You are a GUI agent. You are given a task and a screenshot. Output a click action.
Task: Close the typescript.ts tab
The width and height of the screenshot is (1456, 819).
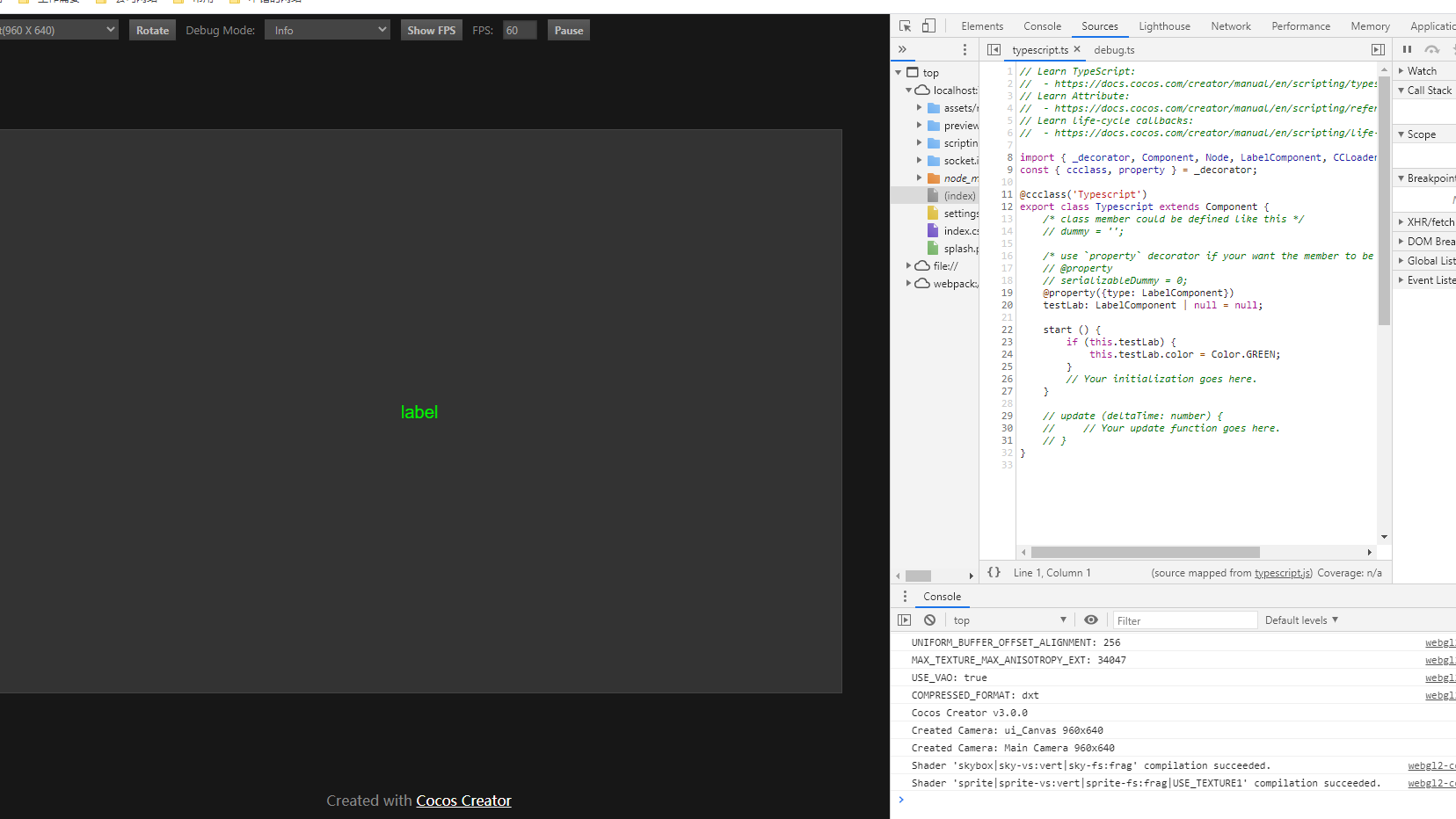click(x=1077, y=49)
